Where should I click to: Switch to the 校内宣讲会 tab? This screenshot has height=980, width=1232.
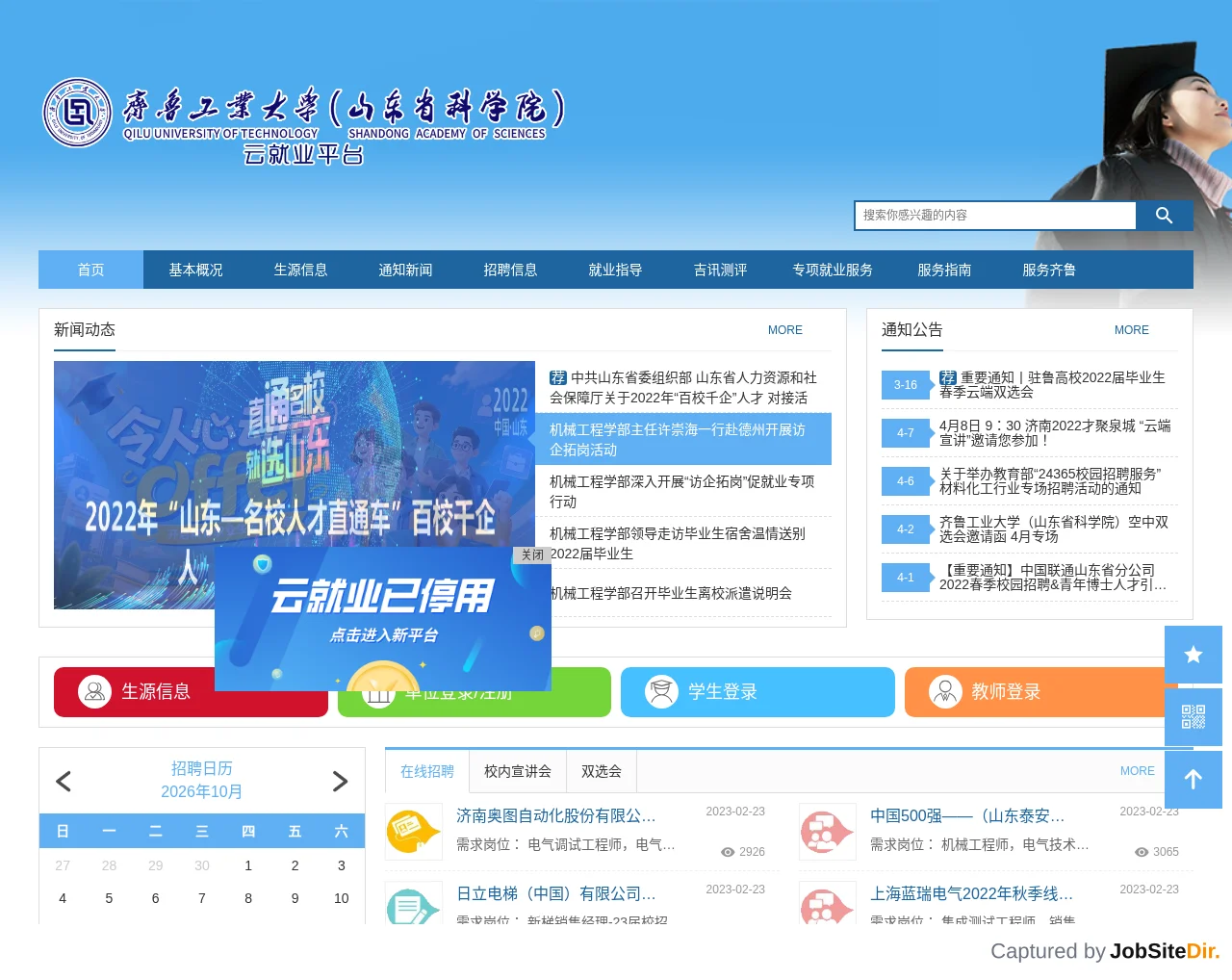pos(518,771)
